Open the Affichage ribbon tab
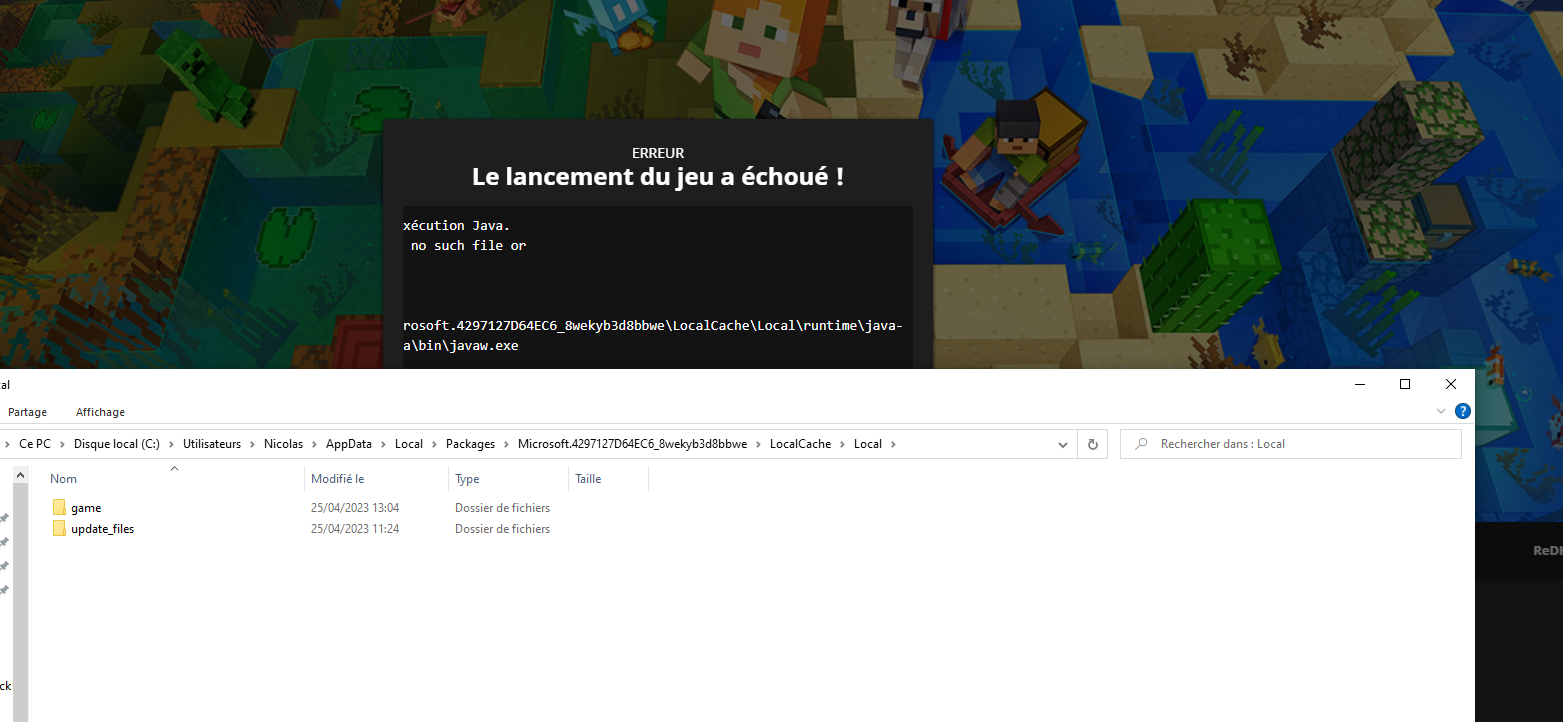 [x=100, y=412]
